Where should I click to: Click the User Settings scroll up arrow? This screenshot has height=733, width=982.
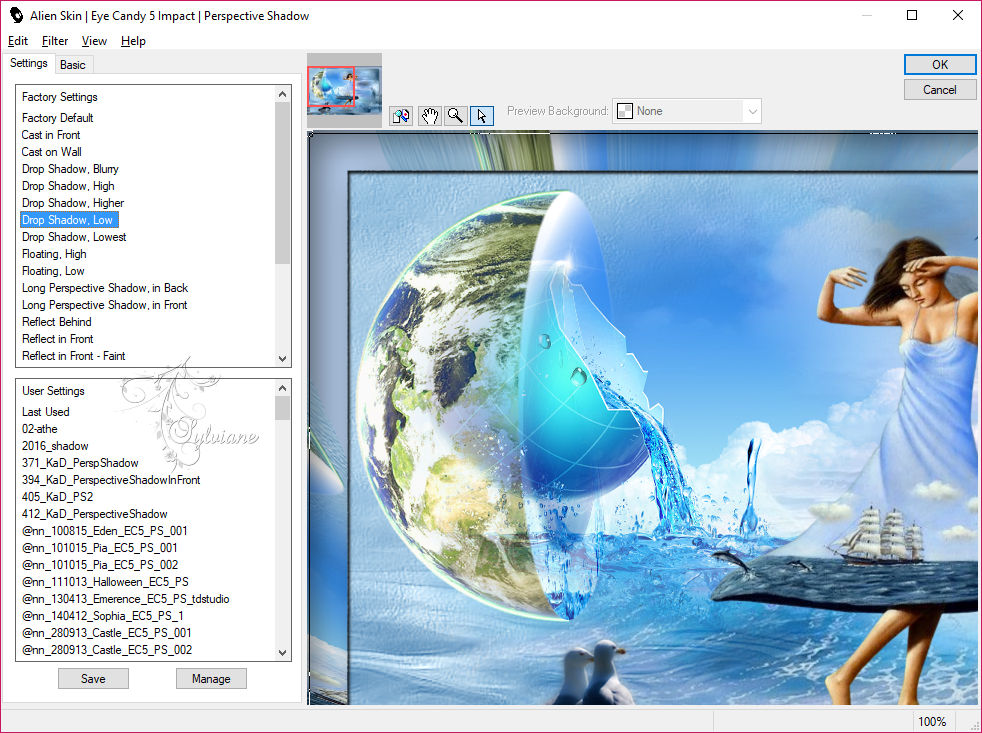click(282, 388)
